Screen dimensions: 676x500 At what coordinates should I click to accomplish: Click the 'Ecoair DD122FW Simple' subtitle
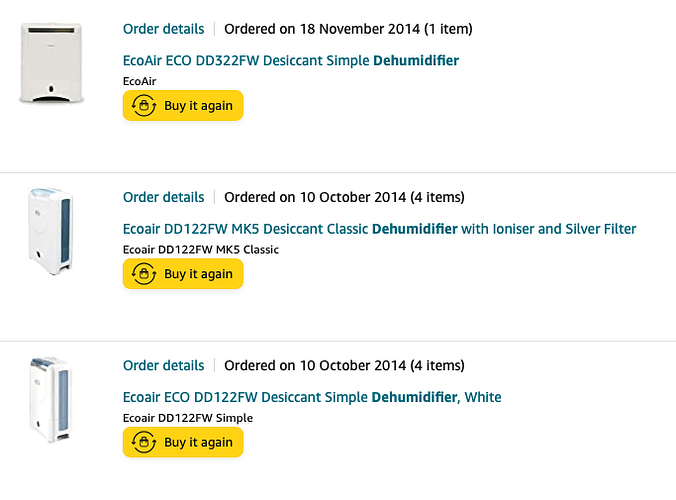(188, 417)
